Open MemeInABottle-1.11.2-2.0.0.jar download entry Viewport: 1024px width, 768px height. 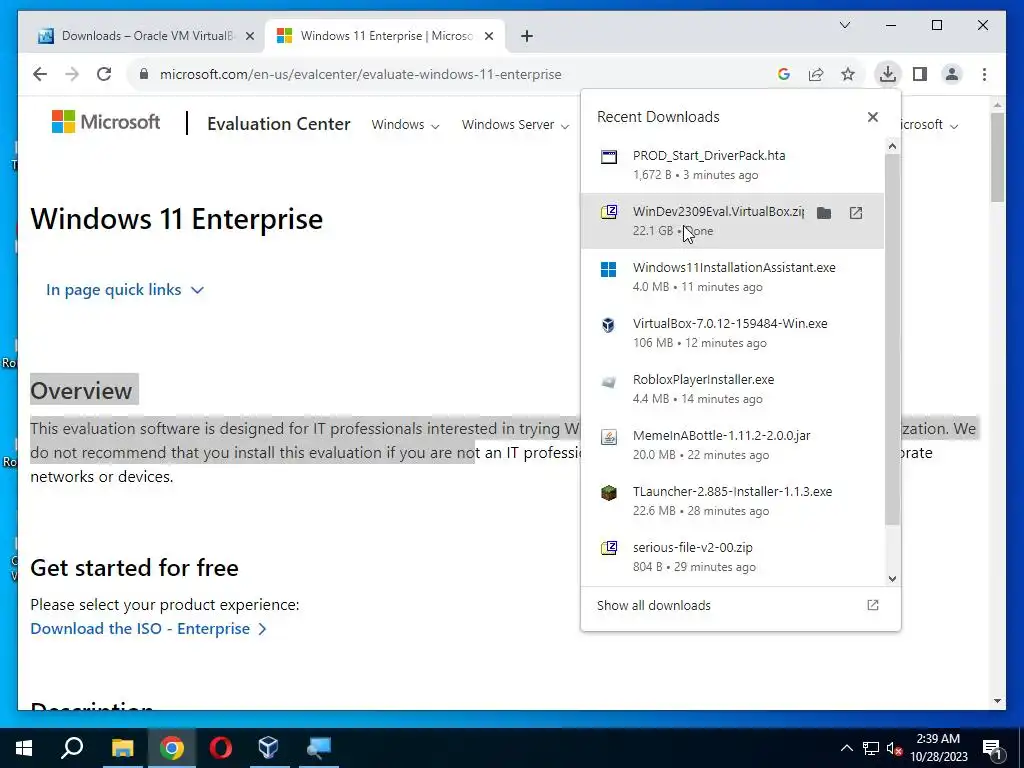732,445
